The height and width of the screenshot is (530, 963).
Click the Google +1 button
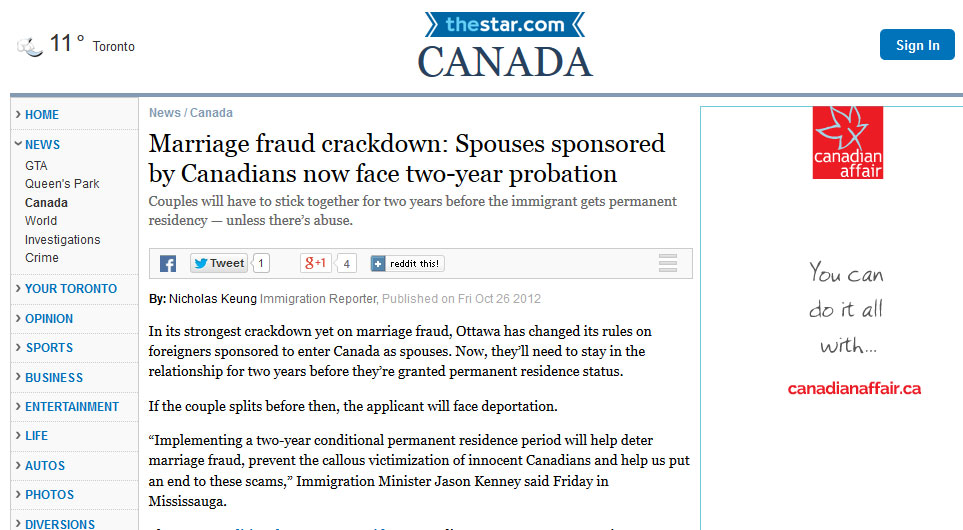click(316, 263)
